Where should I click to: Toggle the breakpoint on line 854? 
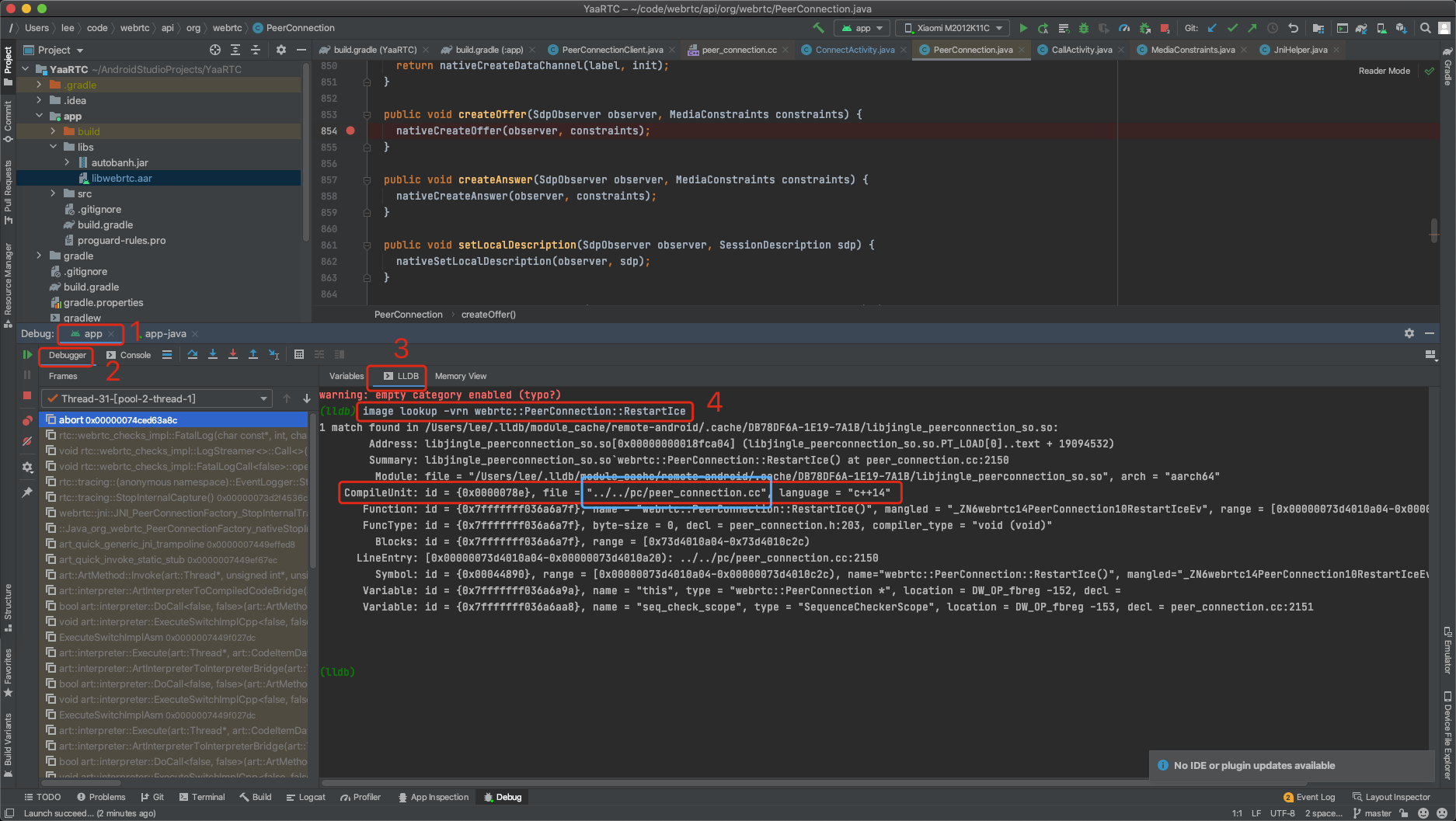pyautogui.click(x=350, y=130)
